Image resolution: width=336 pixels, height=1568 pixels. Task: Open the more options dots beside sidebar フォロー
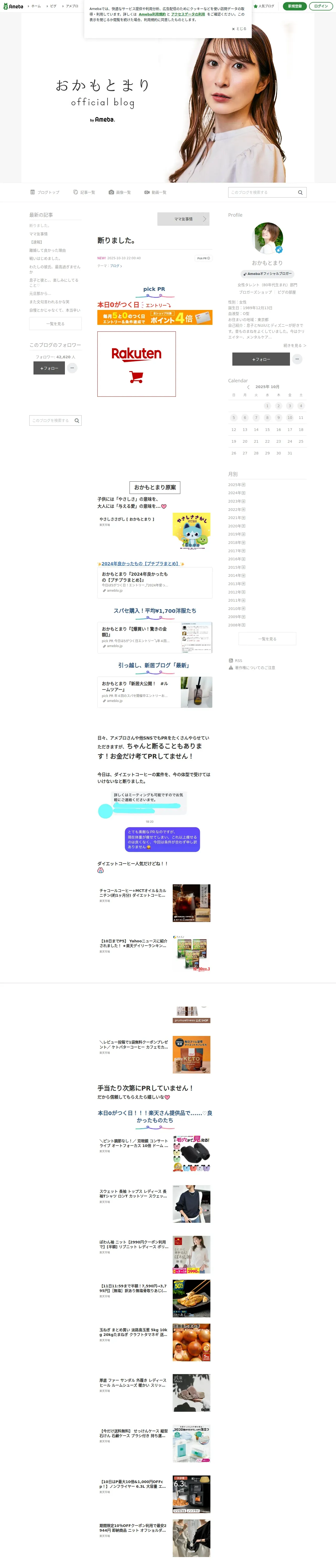[x=72, y=368]
